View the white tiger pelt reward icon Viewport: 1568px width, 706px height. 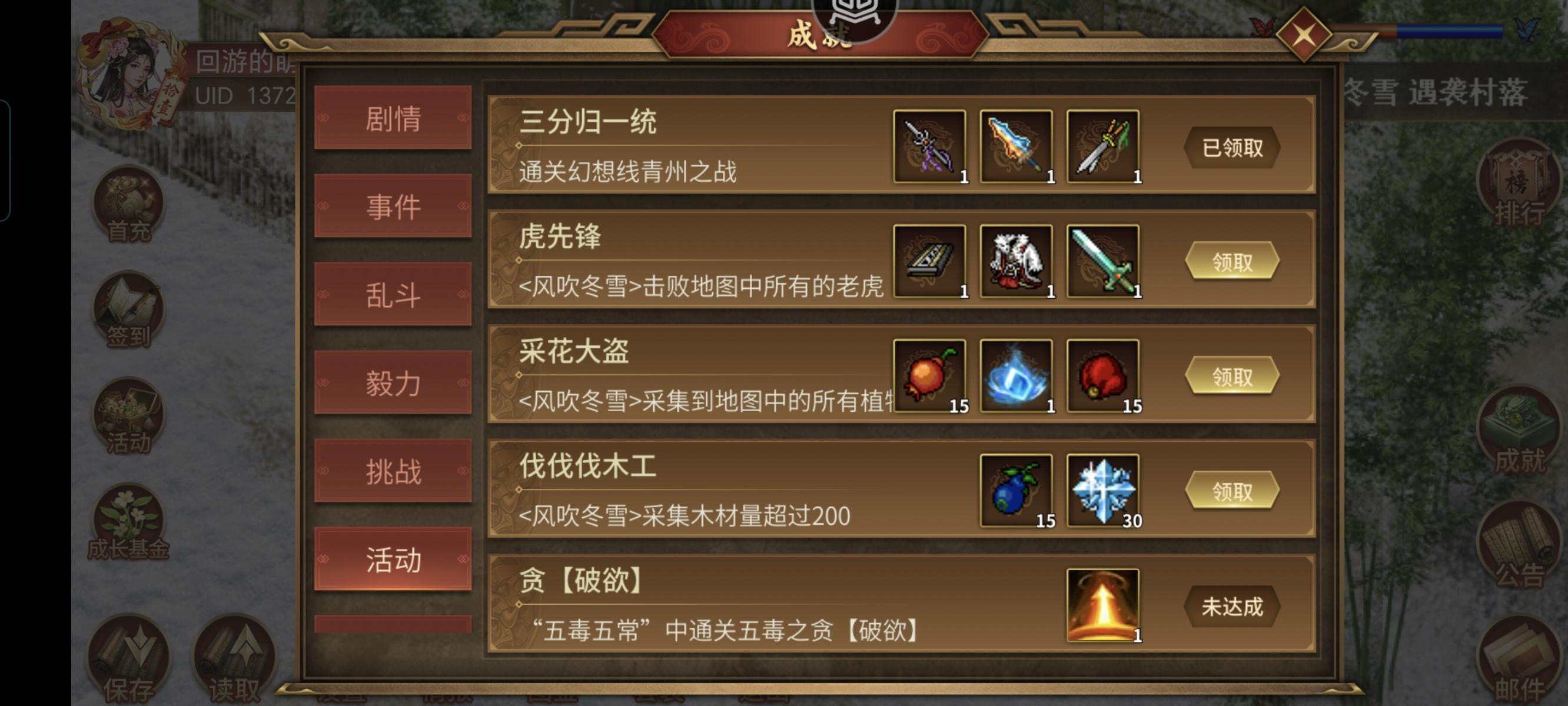pos(1016,261)
